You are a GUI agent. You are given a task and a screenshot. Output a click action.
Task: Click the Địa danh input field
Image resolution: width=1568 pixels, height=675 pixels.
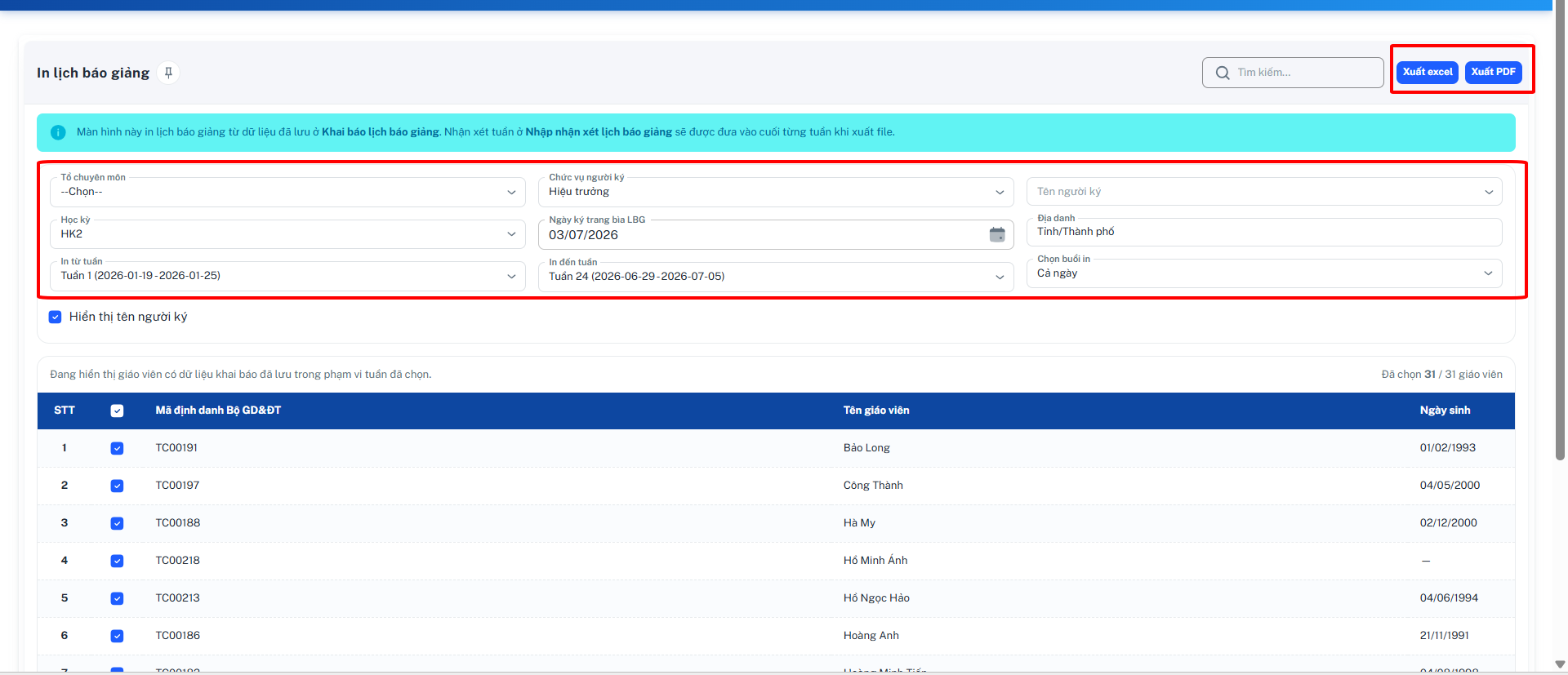pyautogui.click(x=1264, y=232)
